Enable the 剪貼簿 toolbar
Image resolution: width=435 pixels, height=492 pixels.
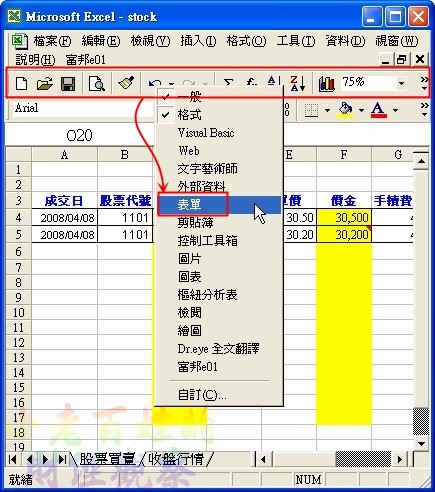click(219, 223)
